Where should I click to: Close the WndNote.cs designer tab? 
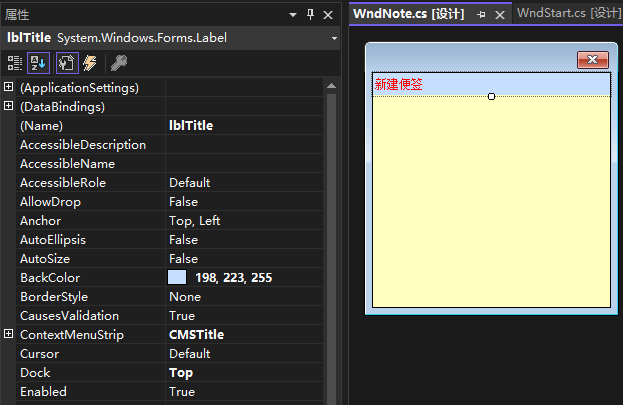click(500, 14)
